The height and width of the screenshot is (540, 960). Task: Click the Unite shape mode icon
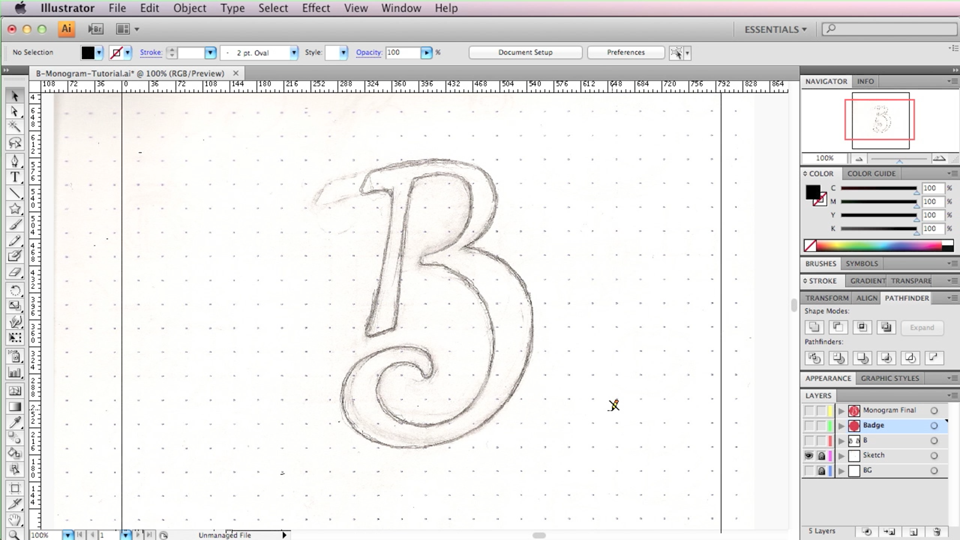click(814, 327)
